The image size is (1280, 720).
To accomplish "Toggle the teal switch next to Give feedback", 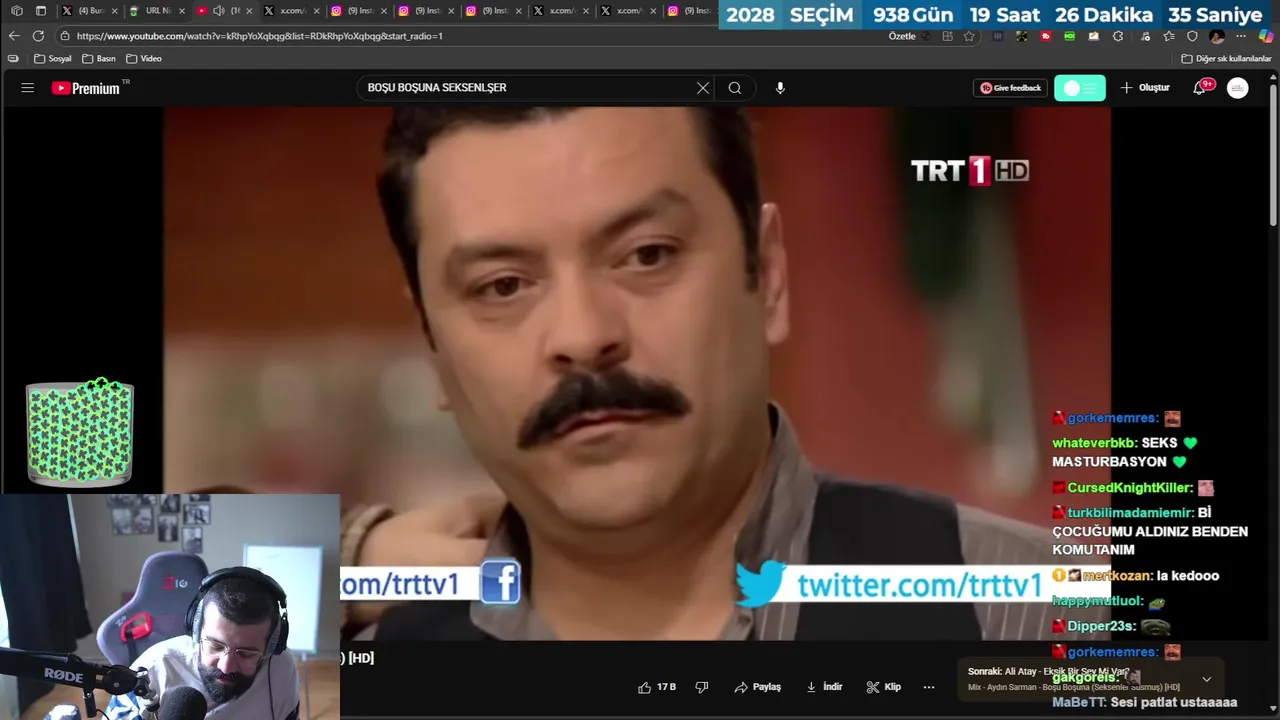I will click(1080, 88).
